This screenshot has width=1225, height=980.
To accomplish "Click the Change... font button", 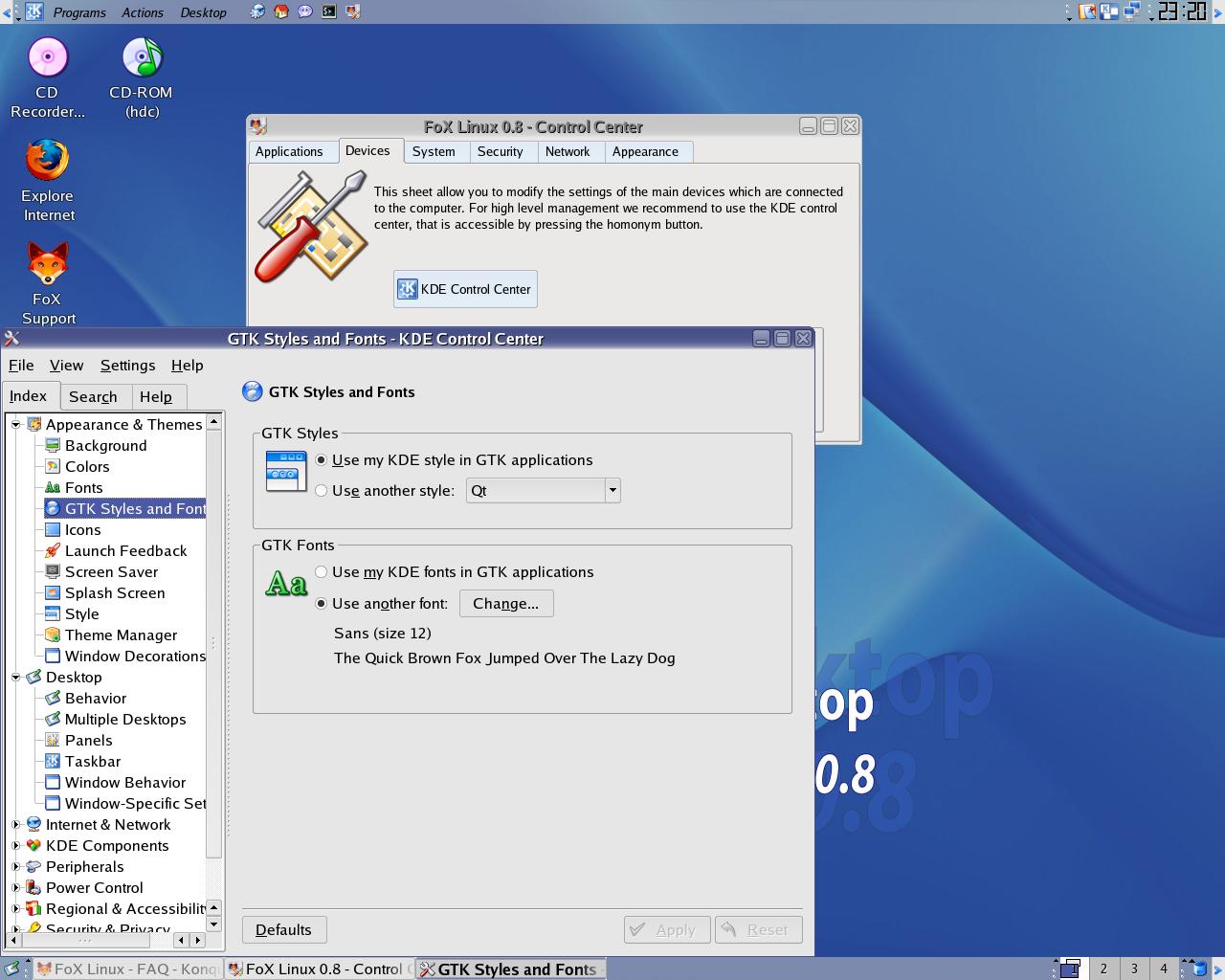I will (x=506, y=604).
